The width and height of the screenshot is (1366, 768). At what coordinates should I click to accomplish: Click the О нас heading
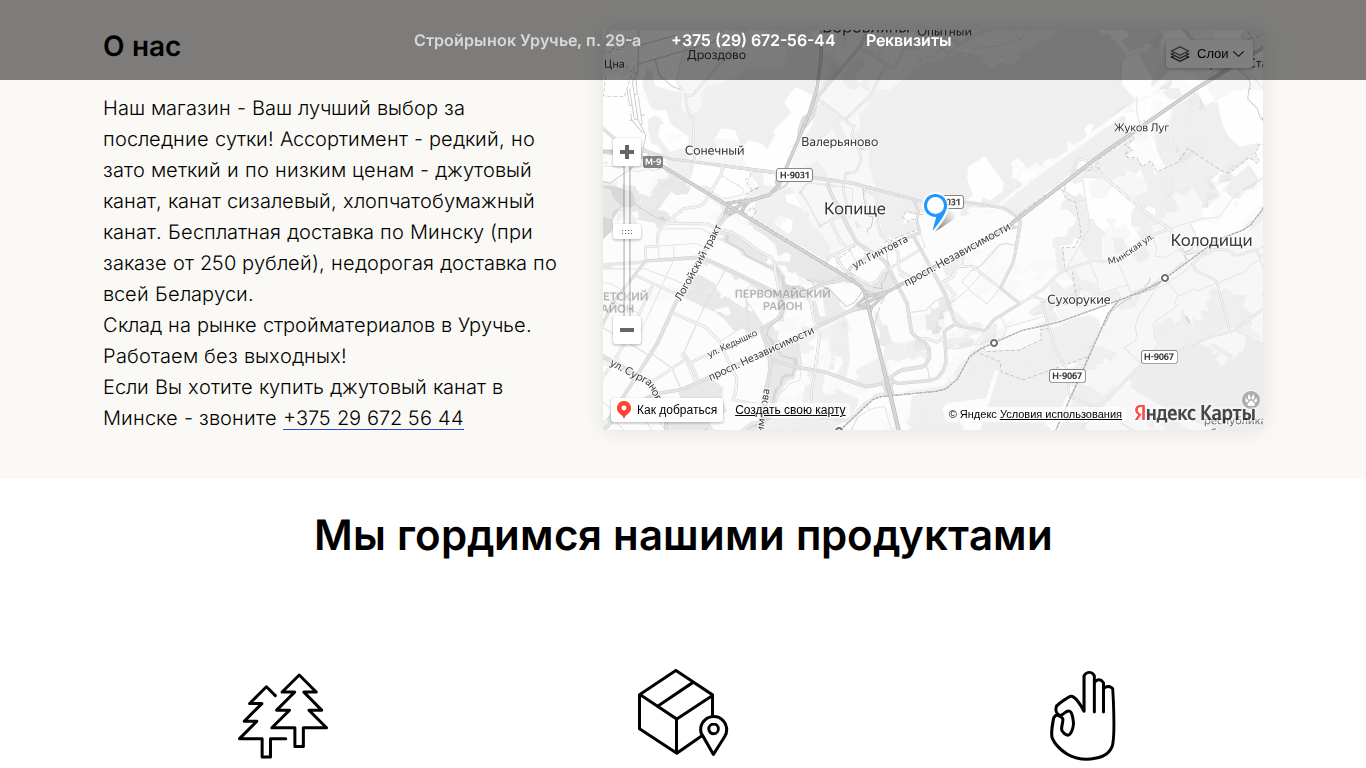tap(142, 46)
